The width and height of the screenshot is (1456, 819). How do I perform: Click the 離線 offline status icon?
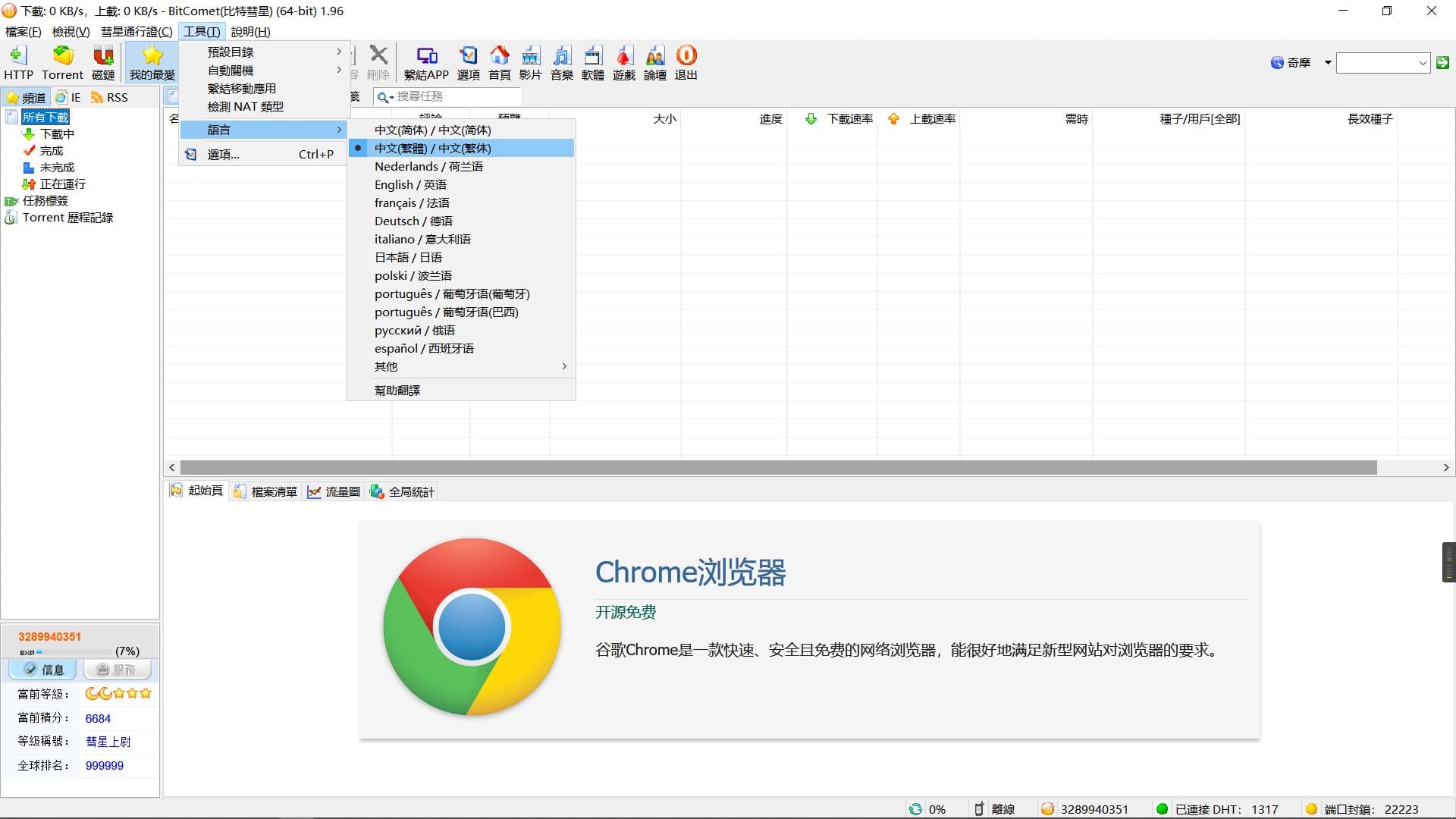coord(979,809)
